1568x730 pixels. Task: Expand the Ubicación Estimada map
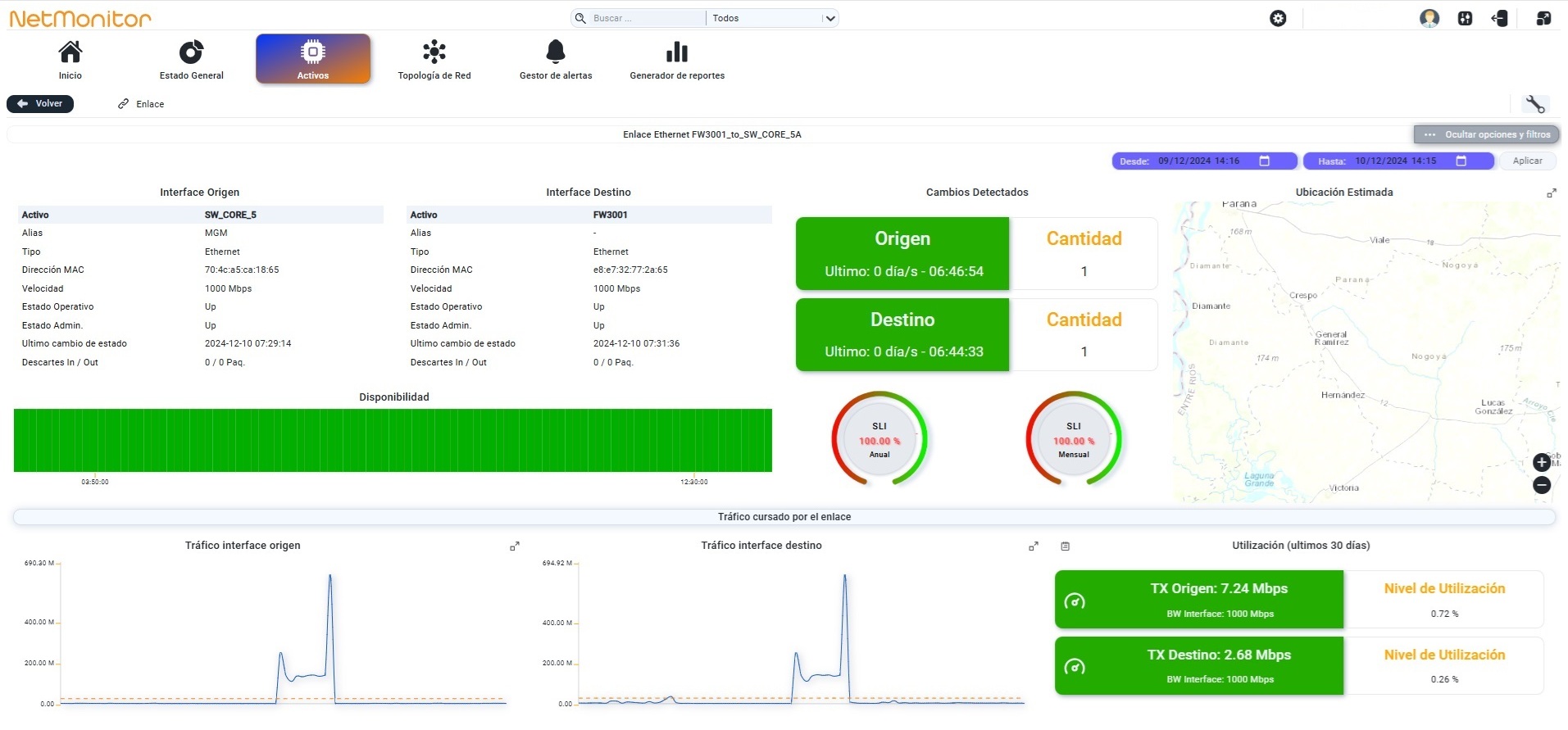tap(1551, 193)
